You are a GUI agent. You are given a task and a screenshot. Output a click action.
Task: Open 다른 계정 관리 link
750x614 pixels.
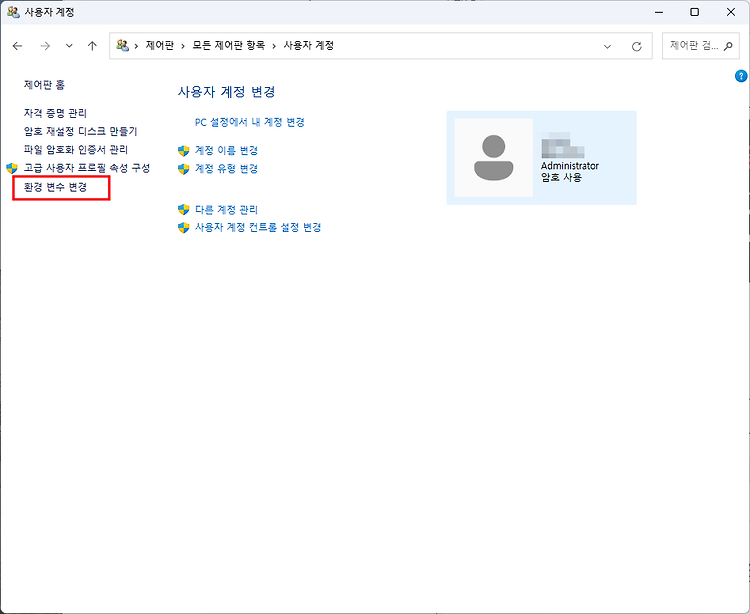pyautogui.click(x=226, y=210)
